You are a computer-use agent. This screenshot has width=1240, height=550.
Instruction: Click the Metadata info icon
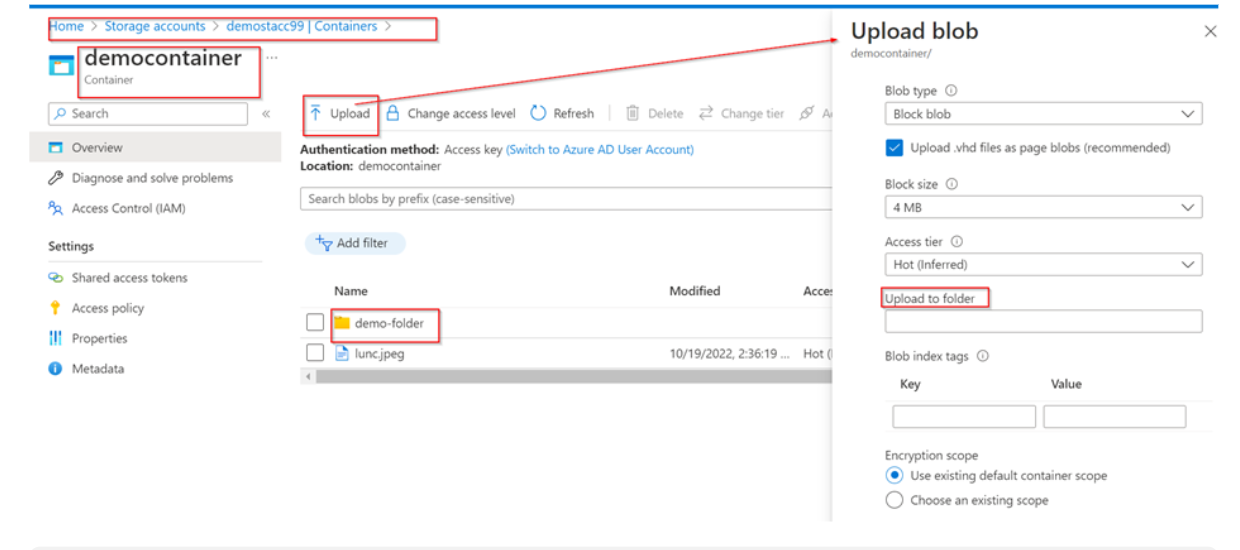56,369
